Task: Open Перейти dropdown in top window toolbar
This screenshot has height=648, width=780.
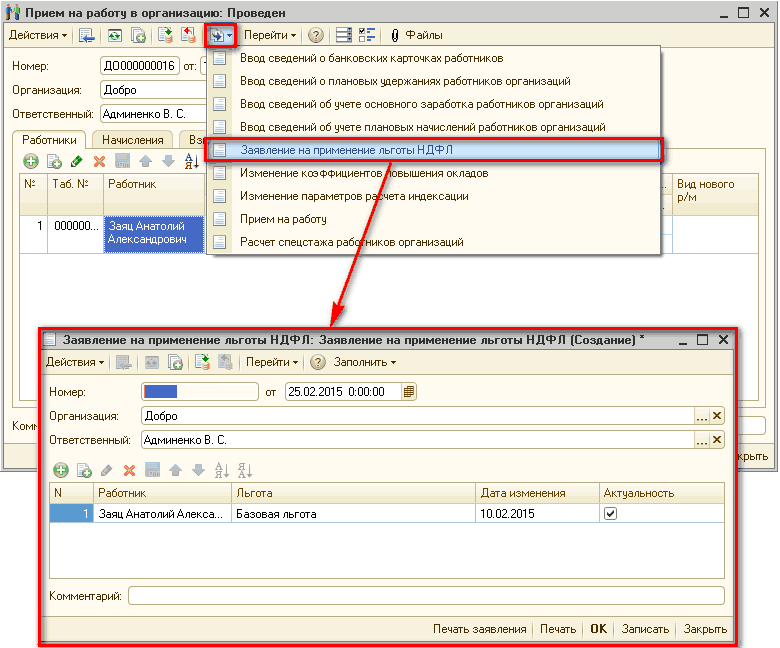Action: click(271, 35)
